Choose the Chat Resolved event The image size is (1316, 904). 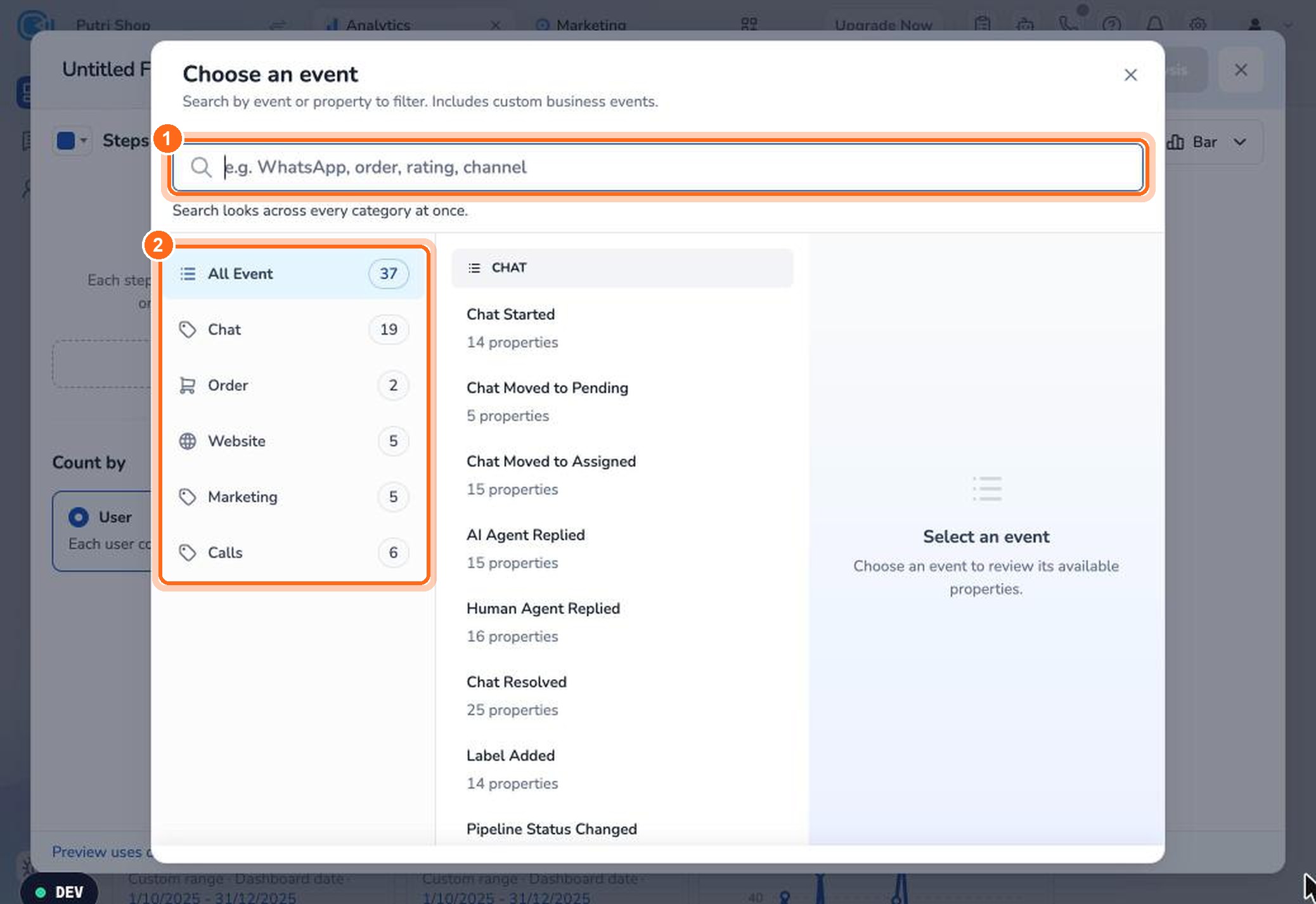click(x=622, y=696)
